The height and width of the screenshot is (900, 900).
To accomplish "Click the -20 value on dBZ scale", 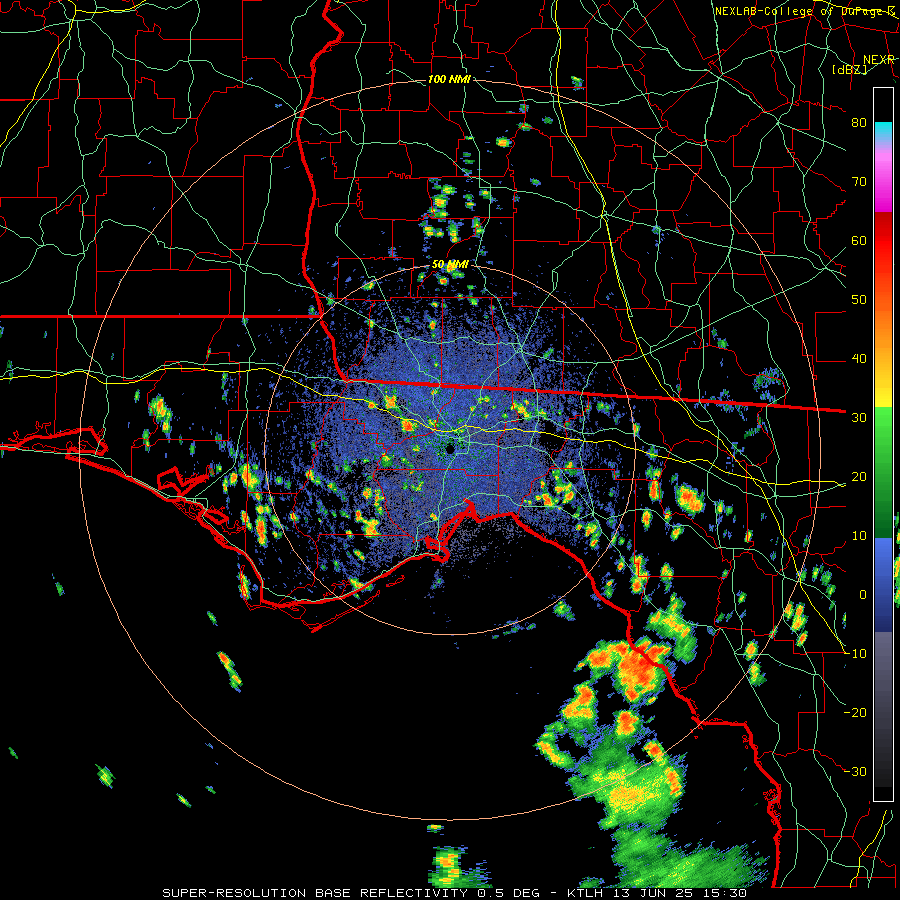I will coord(856,712).
